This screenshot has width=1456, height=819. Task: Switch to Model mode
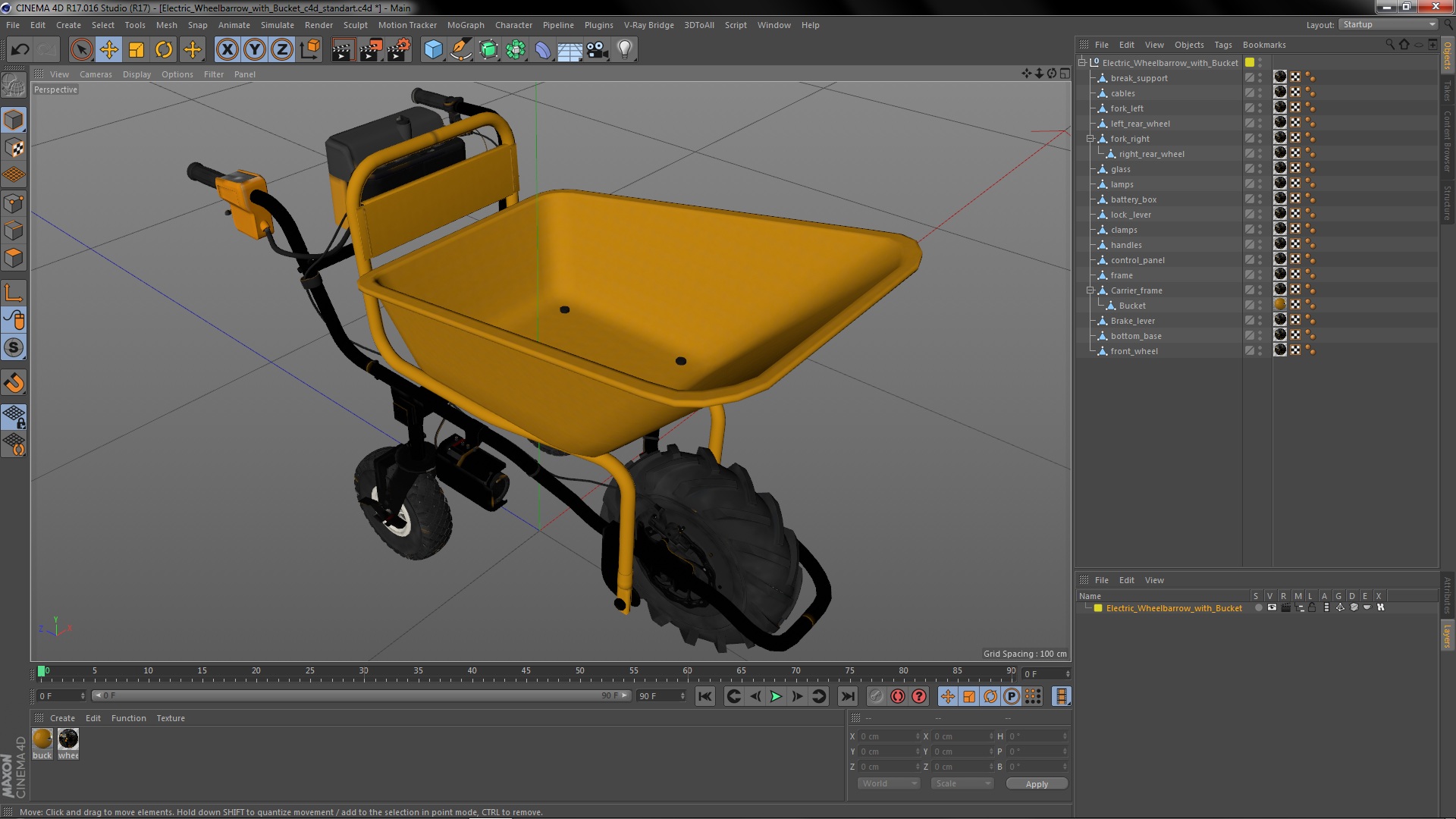(x=14, y=120)
